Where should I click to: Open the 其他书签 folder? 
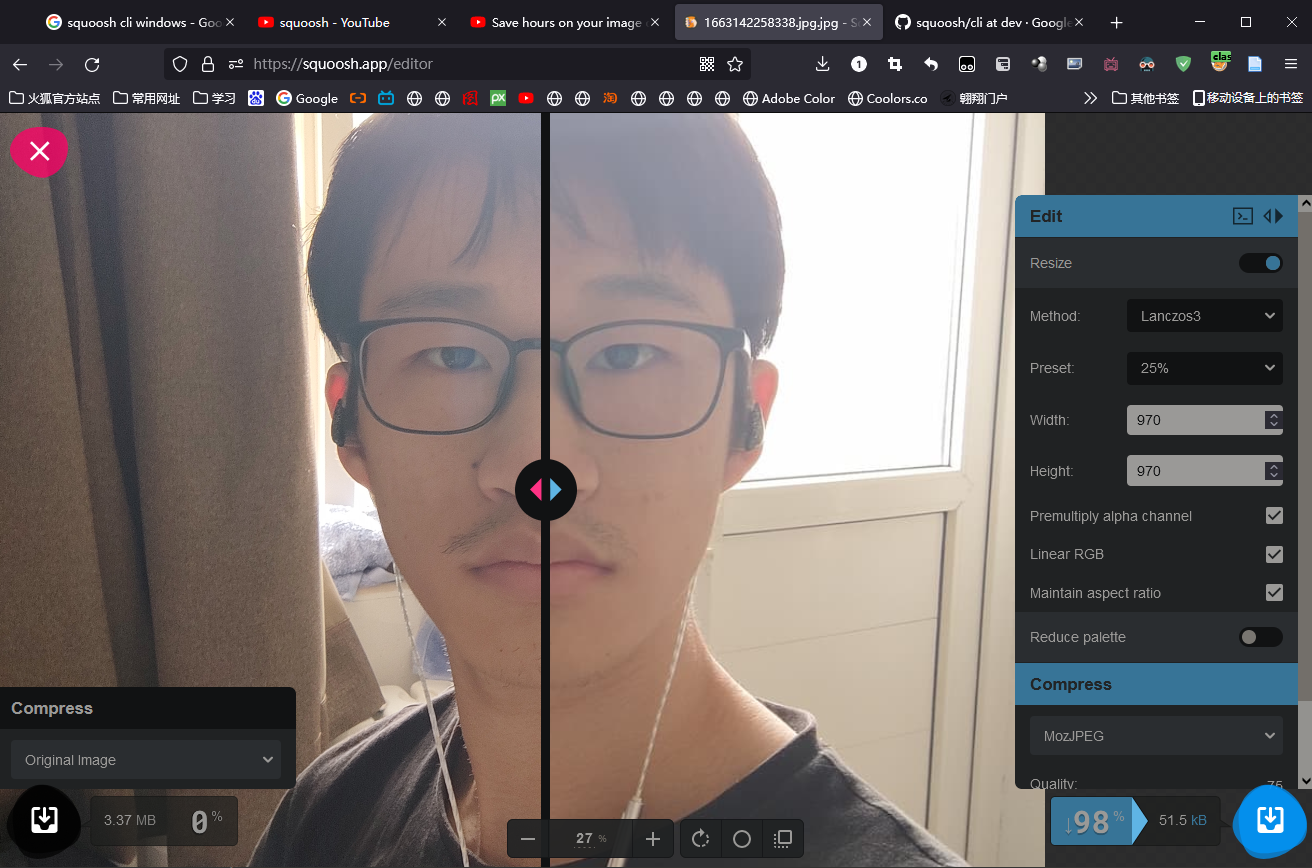(x=1146, y=98)
